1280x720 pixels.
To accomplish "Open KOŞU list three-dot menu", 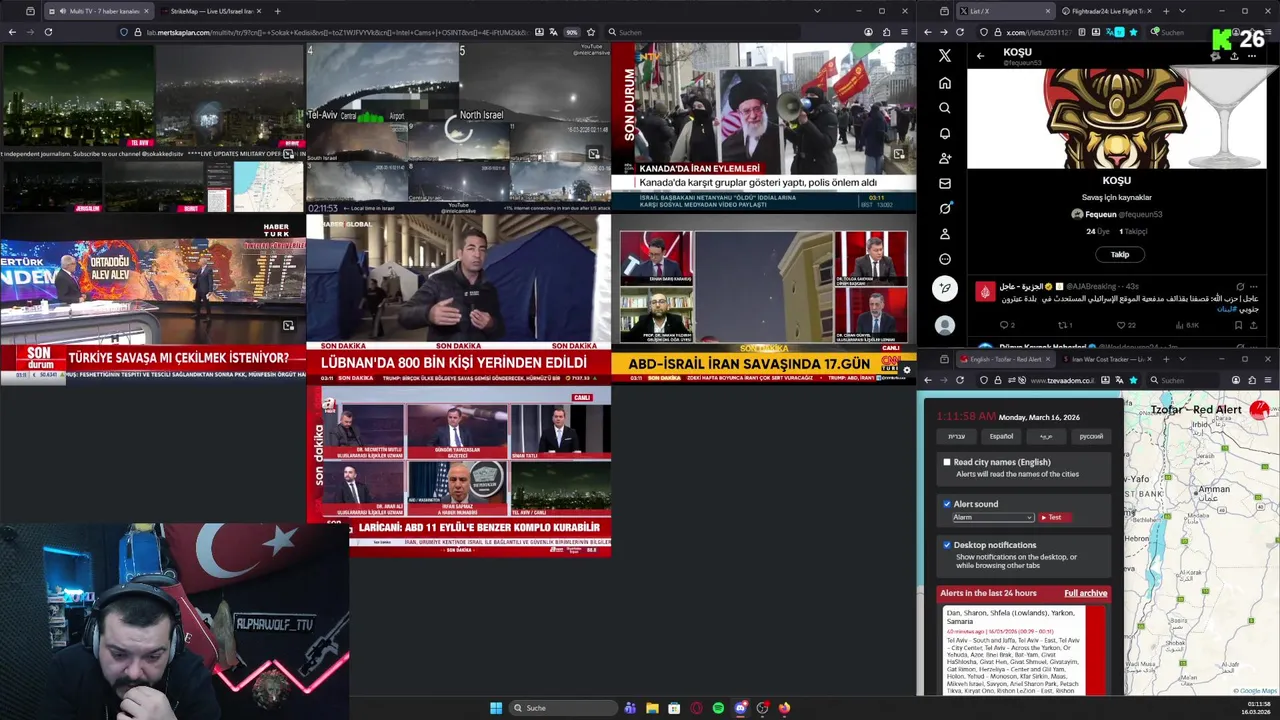I will click(x=1251, y=56).
